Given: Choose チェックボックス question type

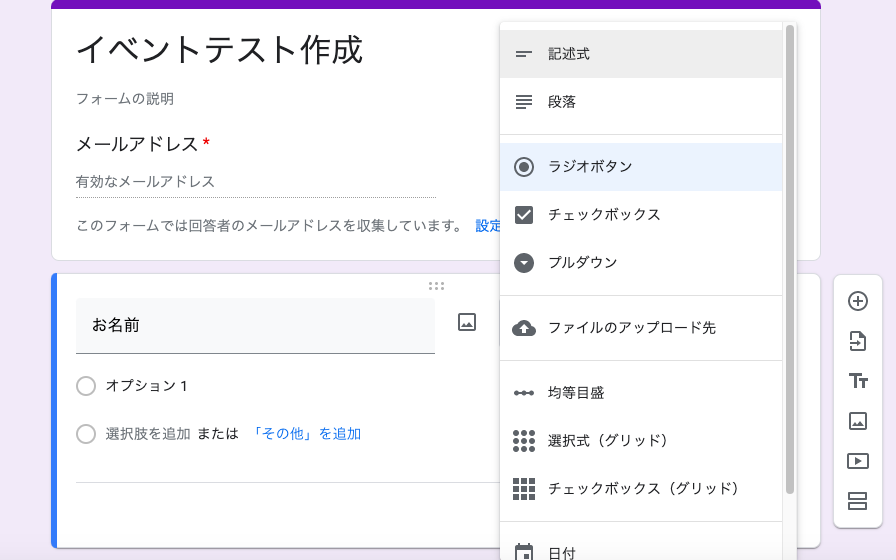Looking at the screenshot, I should [x=641, y=215].
